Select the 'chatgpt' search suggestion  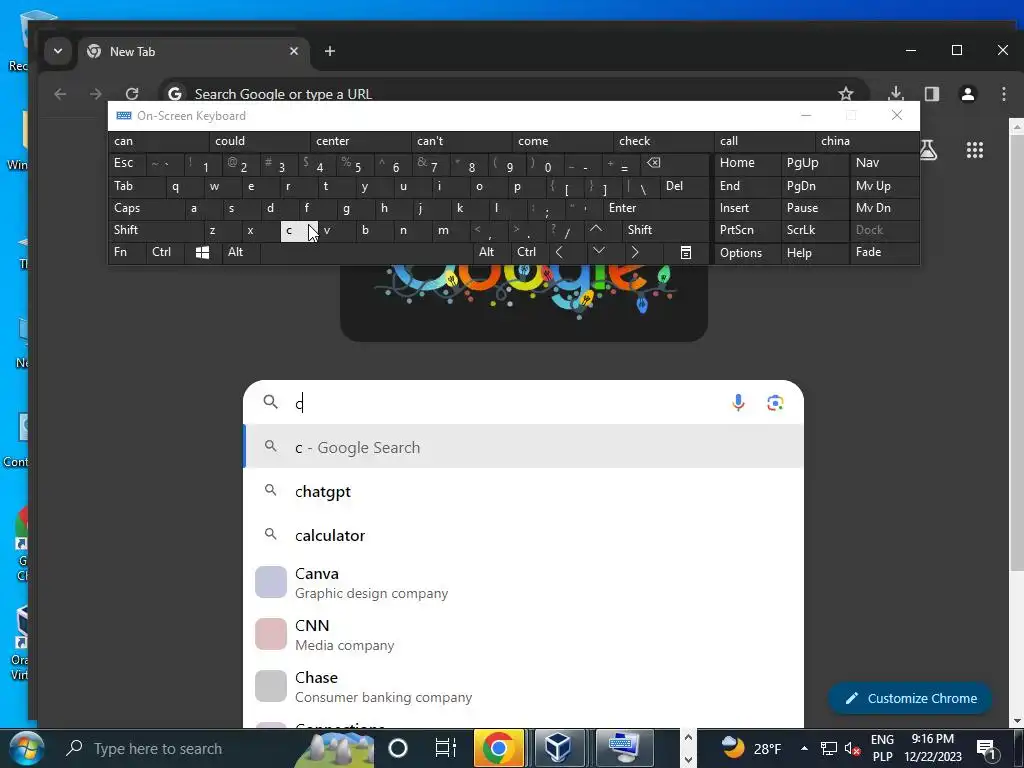(523, 491)
